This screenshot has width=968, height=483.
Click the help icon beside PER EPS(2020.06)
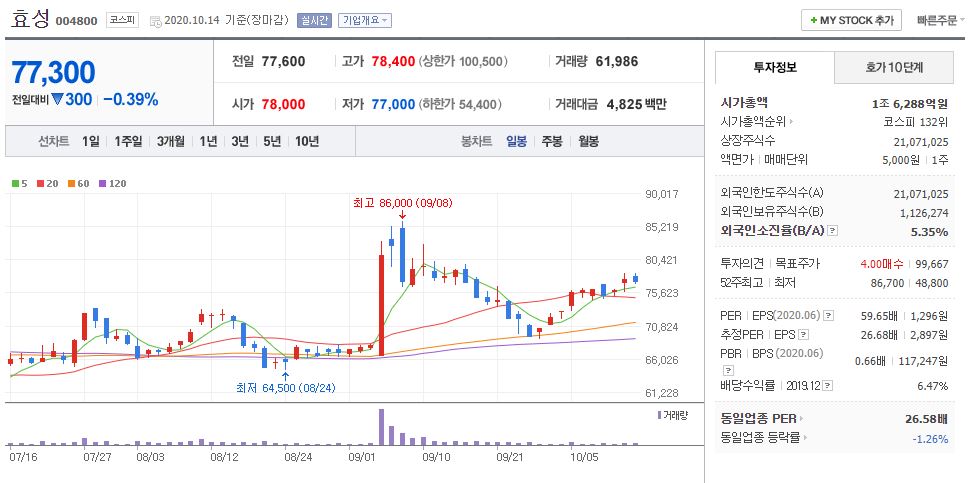click(x=828, y=316)
